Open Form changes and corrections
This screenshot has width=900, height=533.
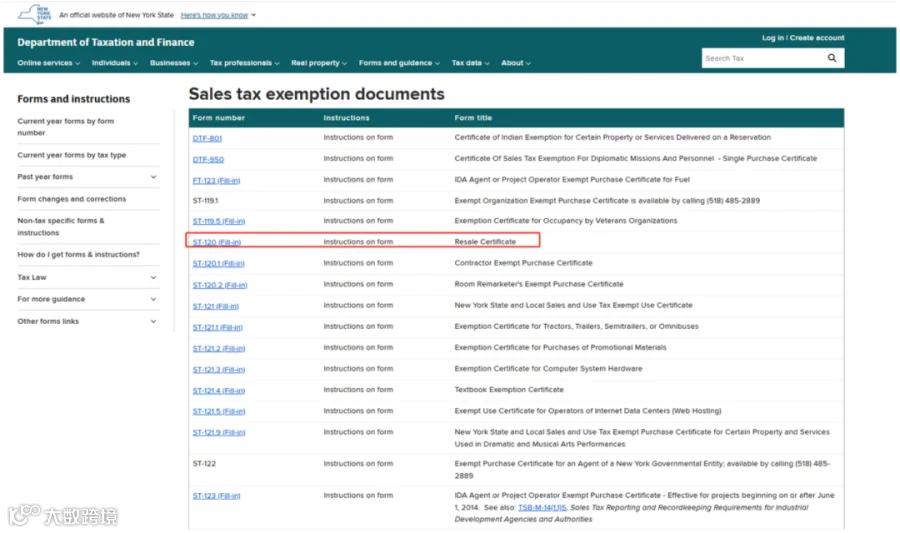[x=72, y=199]
